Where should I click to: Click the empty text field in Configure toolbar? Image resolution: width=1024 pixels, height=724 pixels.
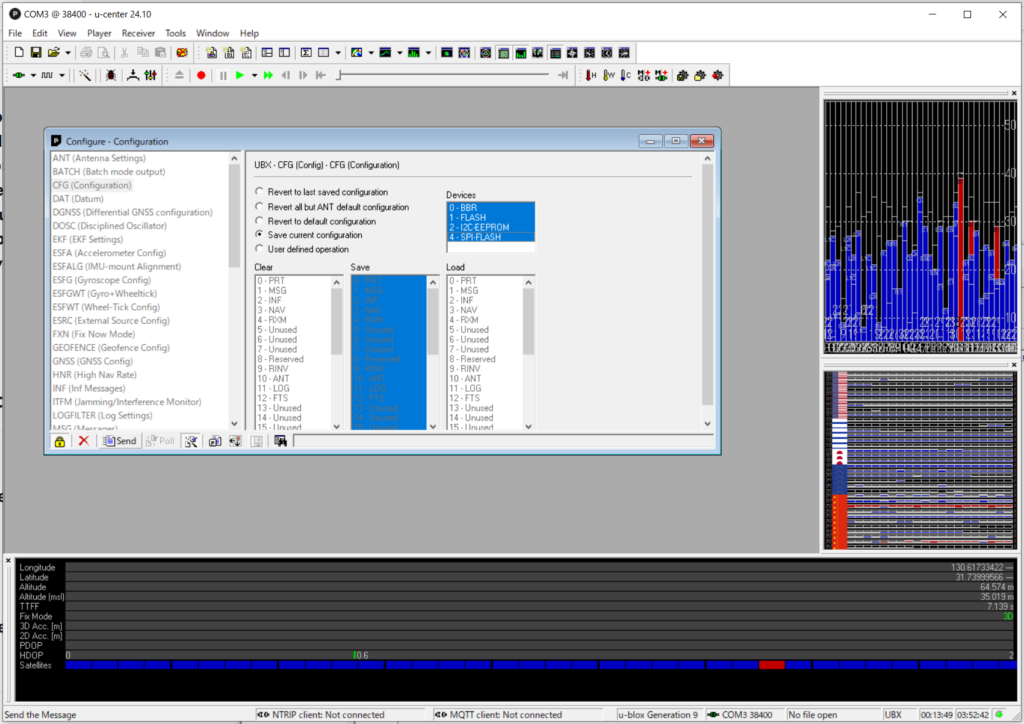(503, 441)
